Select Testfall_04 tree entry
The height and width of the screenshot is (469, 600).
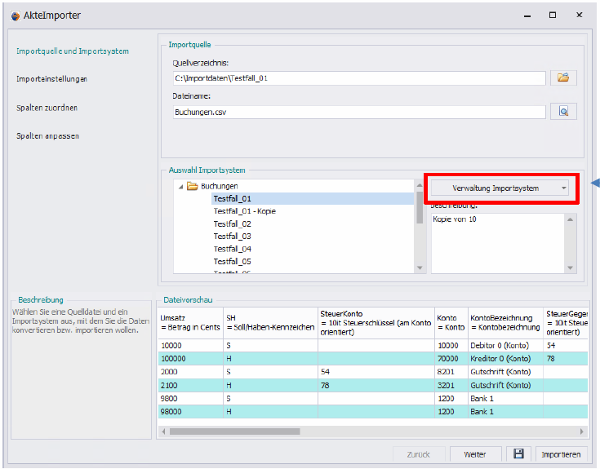tap(232, 249)
